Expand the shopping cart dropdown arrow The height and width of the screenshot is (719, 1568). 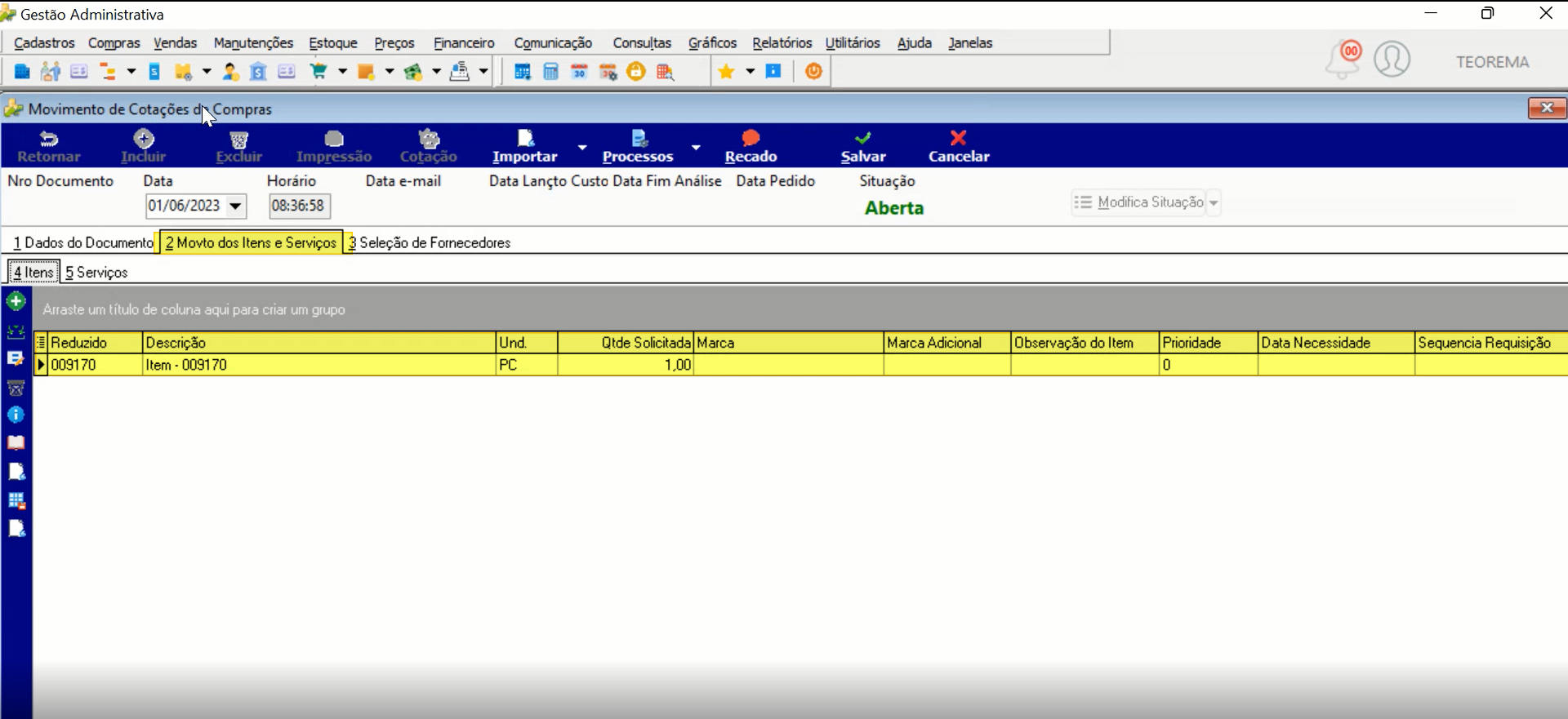tap(342, 72)
